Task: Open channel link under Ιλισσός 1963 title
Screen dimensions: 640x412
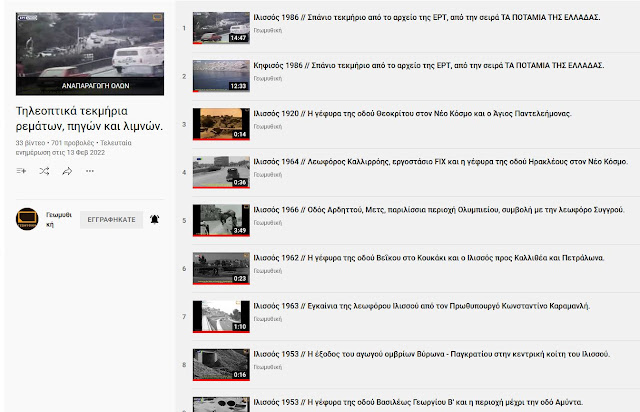Action: 268,319
